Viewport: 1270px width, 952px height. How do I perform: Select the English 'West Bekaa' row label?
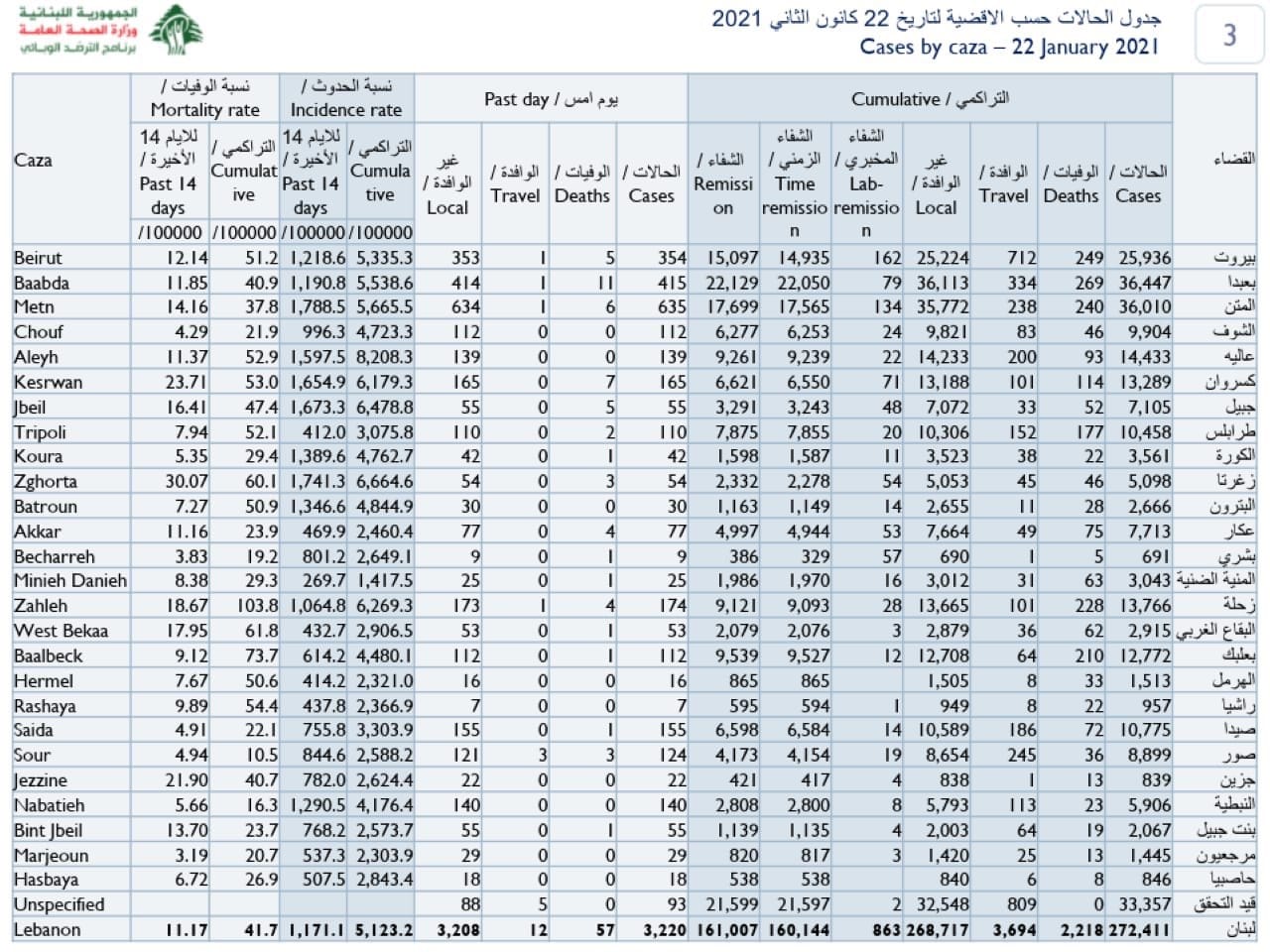(x=61, y=631)
